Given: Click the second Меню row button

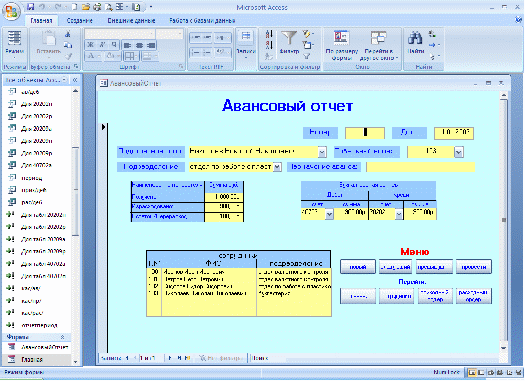Looking at the screenshot, I should point(395,267).
